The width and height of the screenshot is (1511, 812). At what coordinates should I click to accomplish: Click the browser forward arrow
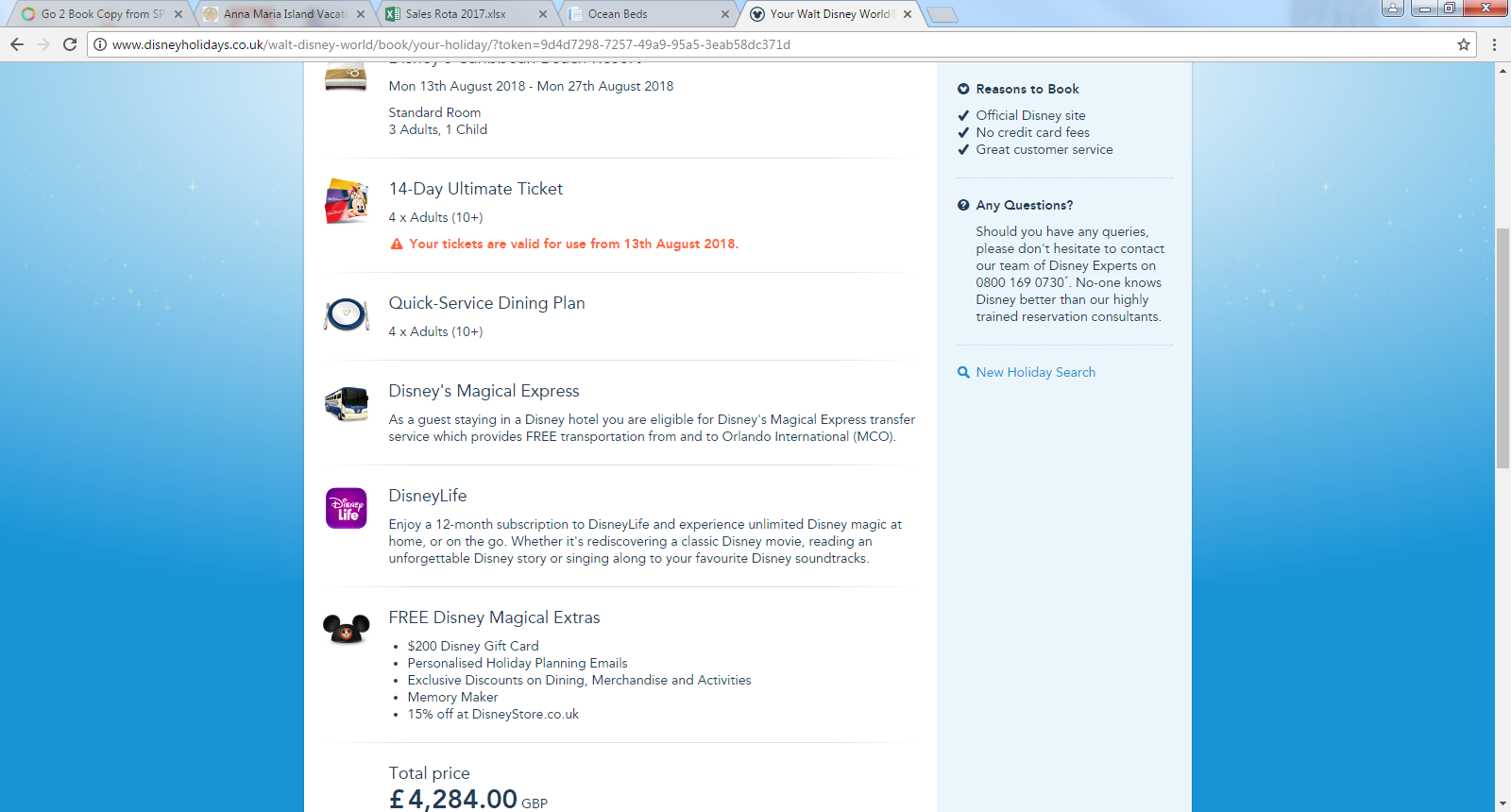(43, 44)
